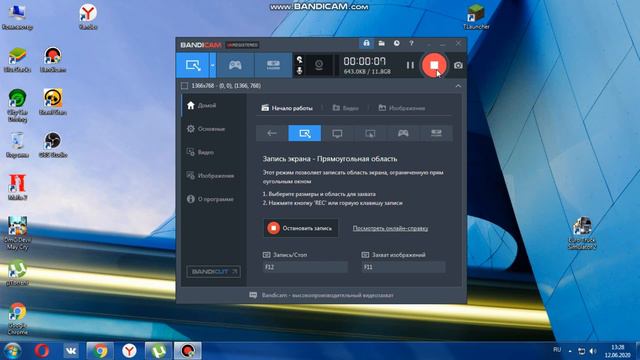Tick the checkbox beside 1366x768 region
Image resolution: width=640 pixels, height=360 pixels.
(x=184, y=86)
